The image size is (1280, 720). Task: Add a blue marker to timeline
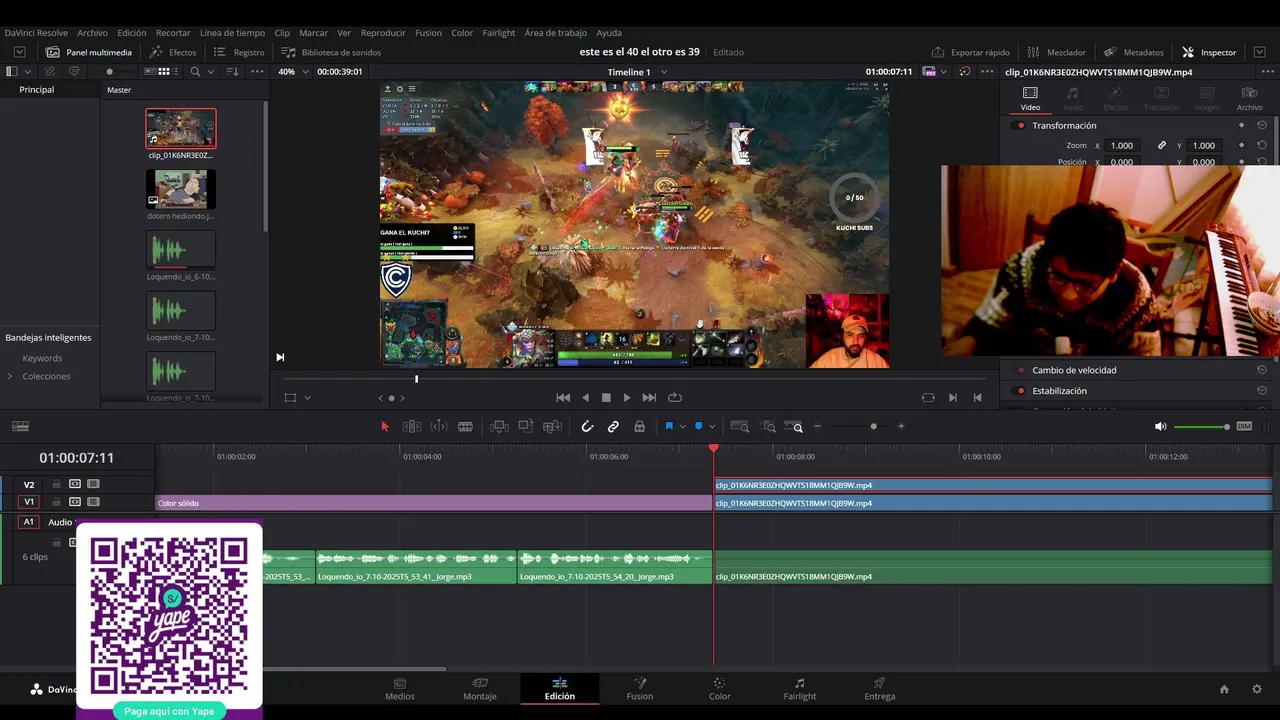[x=698, y=426]
